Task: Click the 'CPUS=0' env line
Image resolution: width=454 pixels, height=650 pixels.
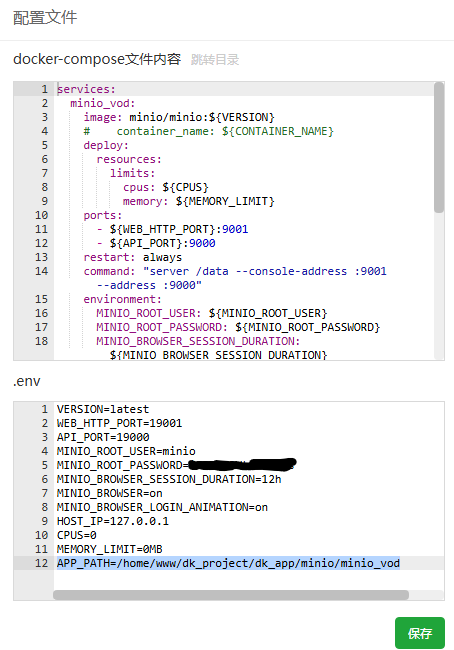Action: point(77,536)
